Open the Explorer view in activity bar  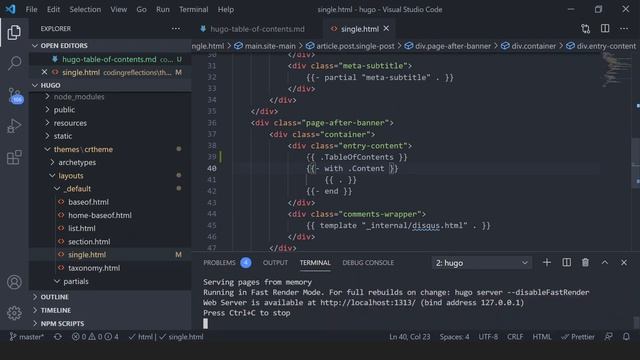point(14,32)
